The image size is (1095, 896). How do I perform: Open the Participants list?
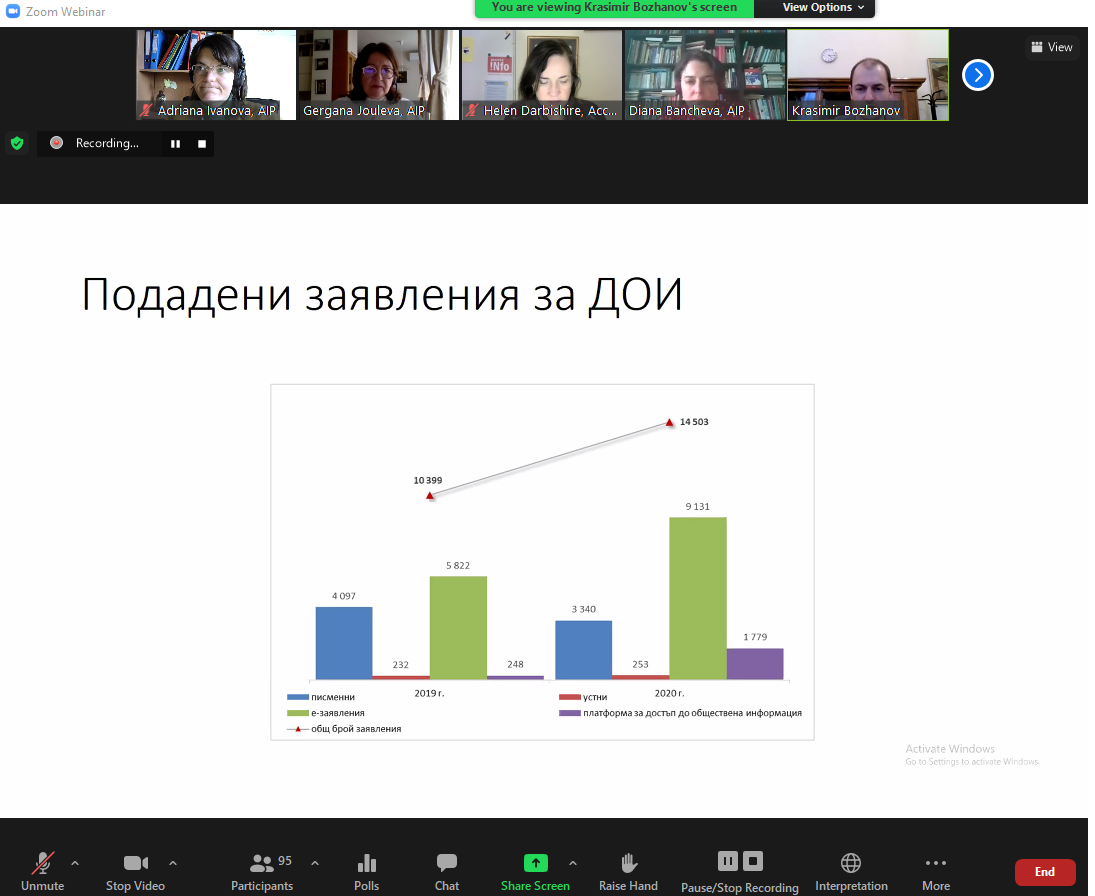click(263, 870)
